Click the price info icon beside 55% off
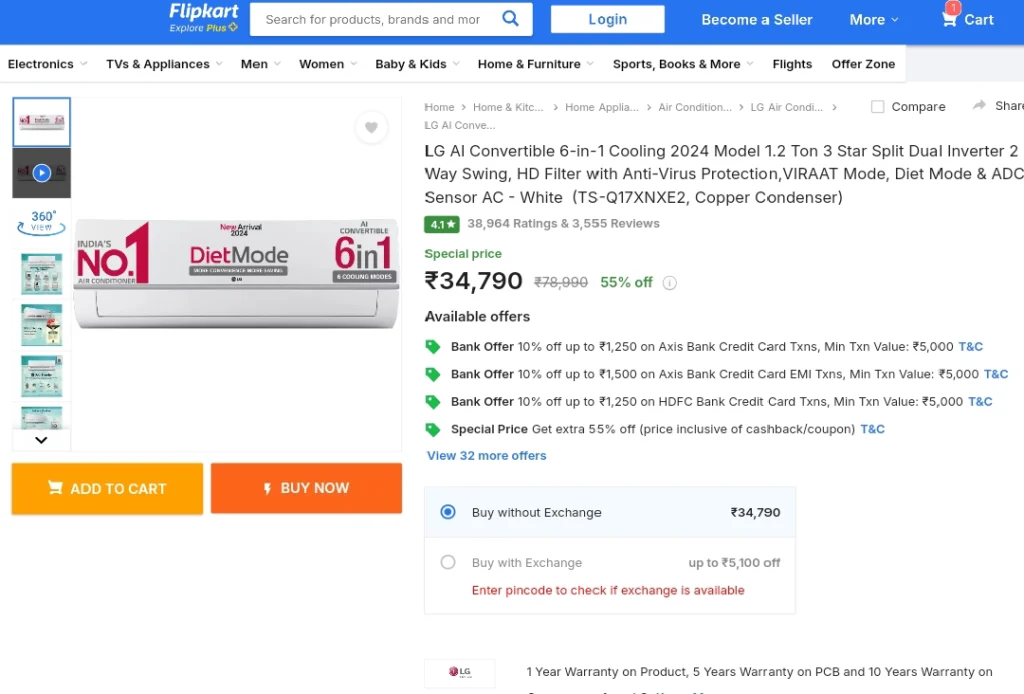 coord(669,283)
